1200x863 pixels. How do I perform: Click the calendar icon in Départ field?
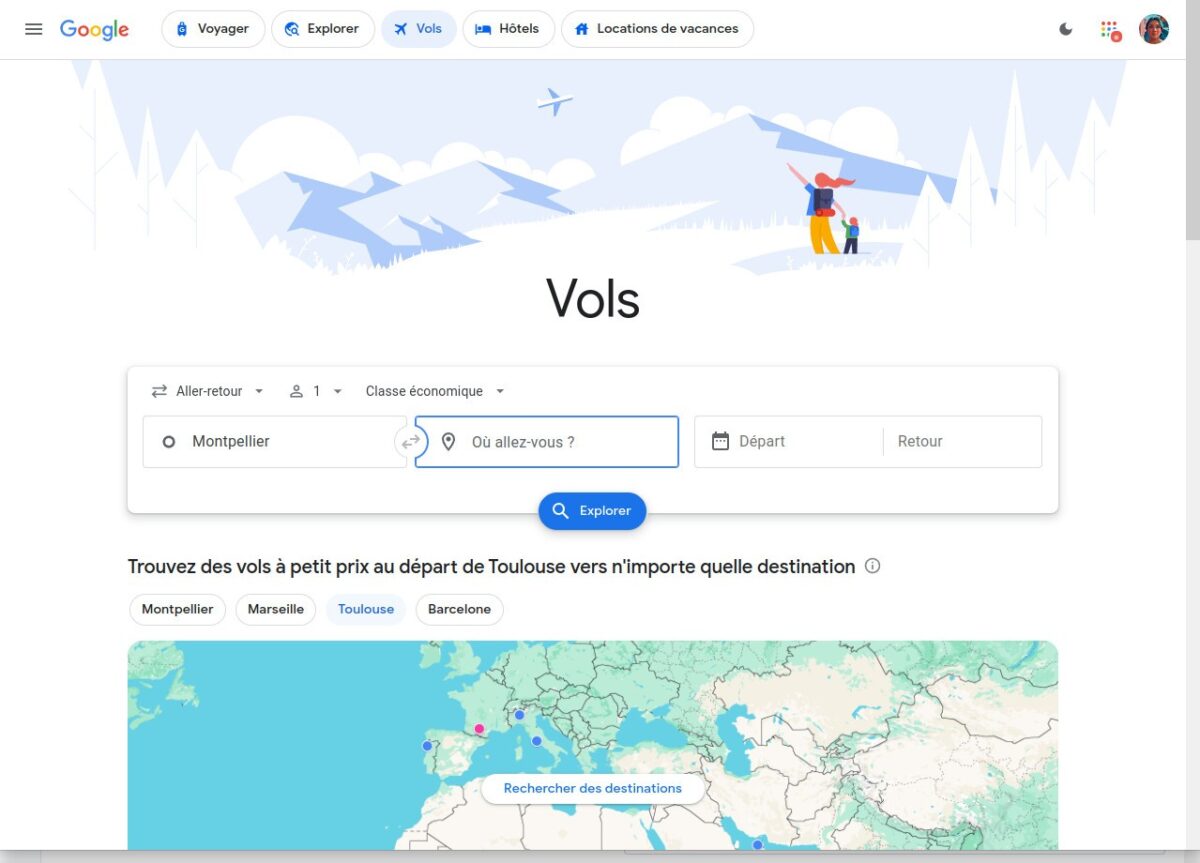tap(720, 441)
